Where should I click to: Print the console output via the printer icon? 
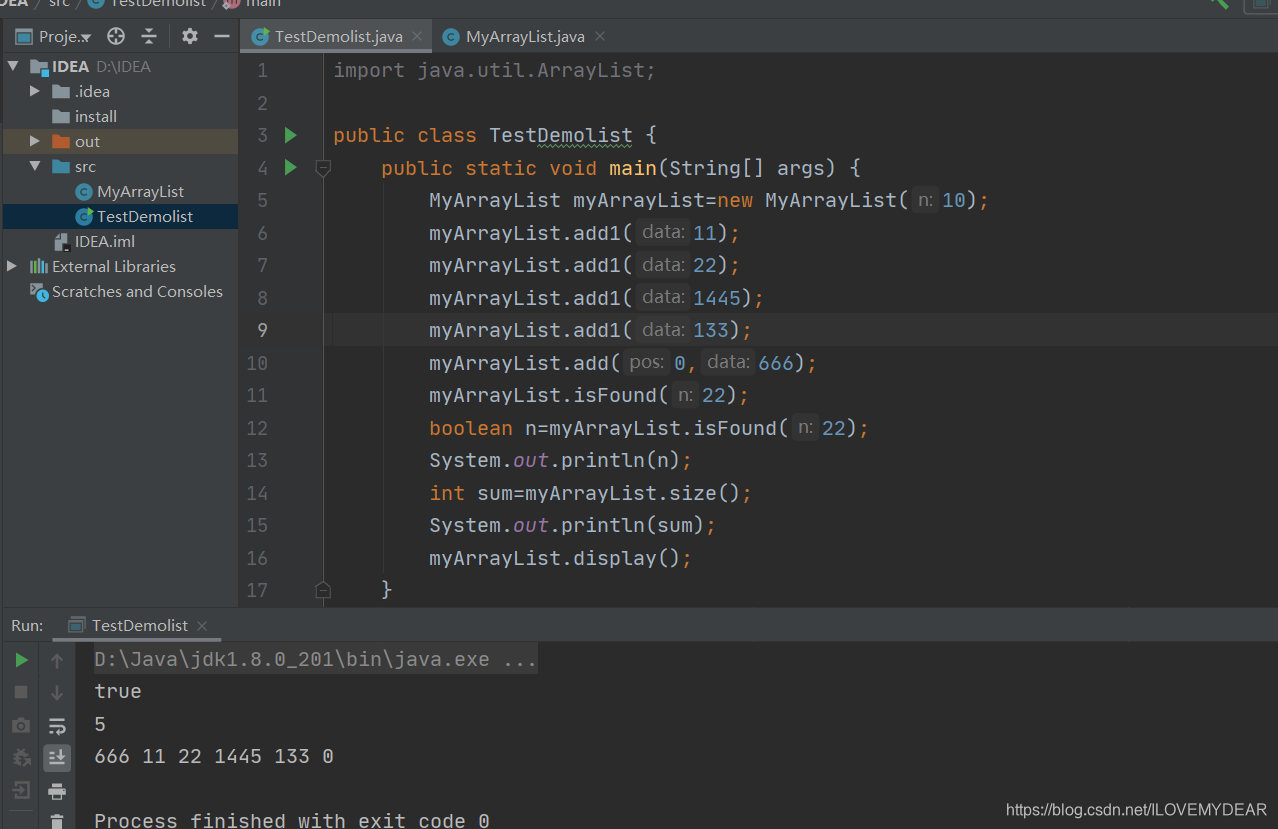tap(57, 791)
